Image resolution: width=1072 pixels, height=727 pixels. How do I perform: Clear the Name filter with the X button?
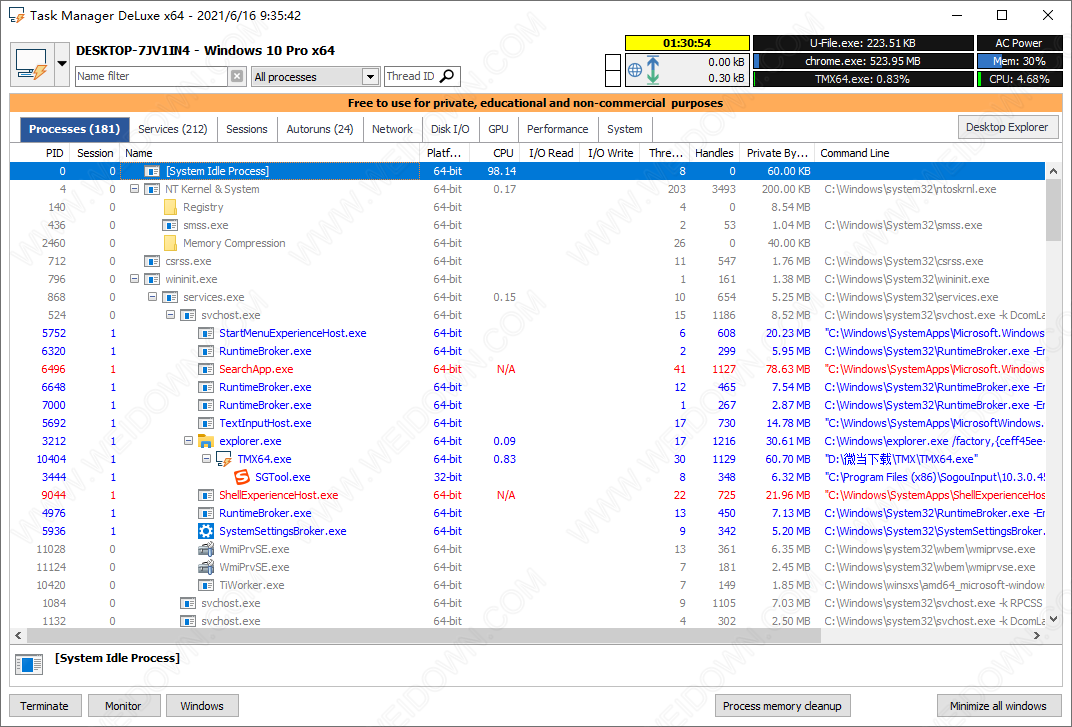(237, 76)
